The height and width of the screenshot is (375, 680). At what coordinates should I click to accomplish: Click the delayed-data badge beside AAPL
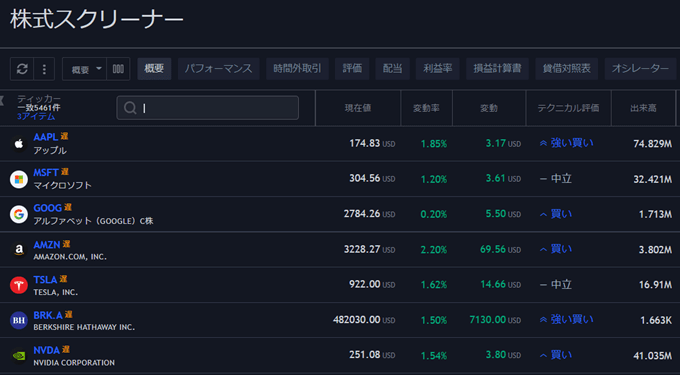64,136
